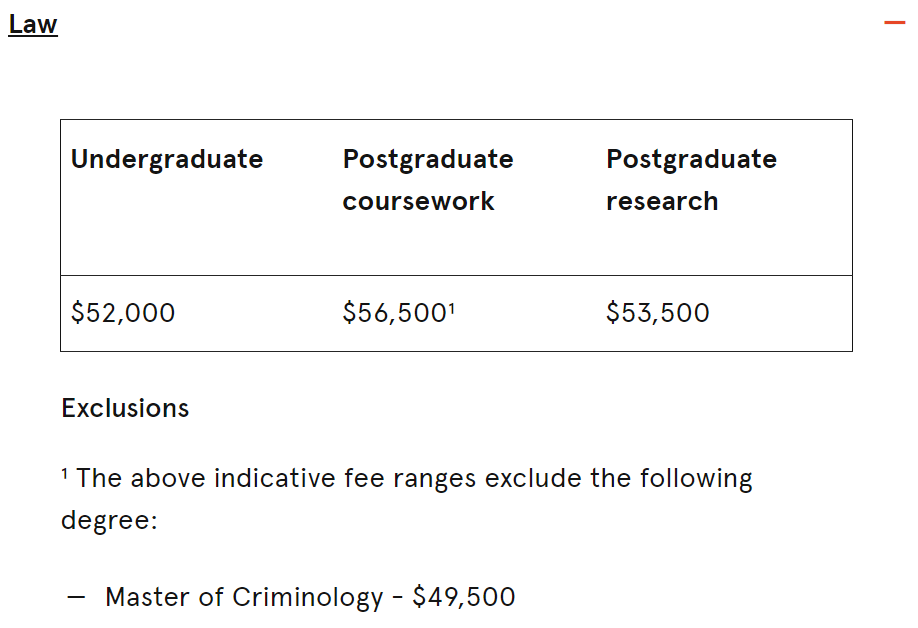Click the word 'coursework' in table header
The width and height of the screenshot is (918, 628).
419,201
